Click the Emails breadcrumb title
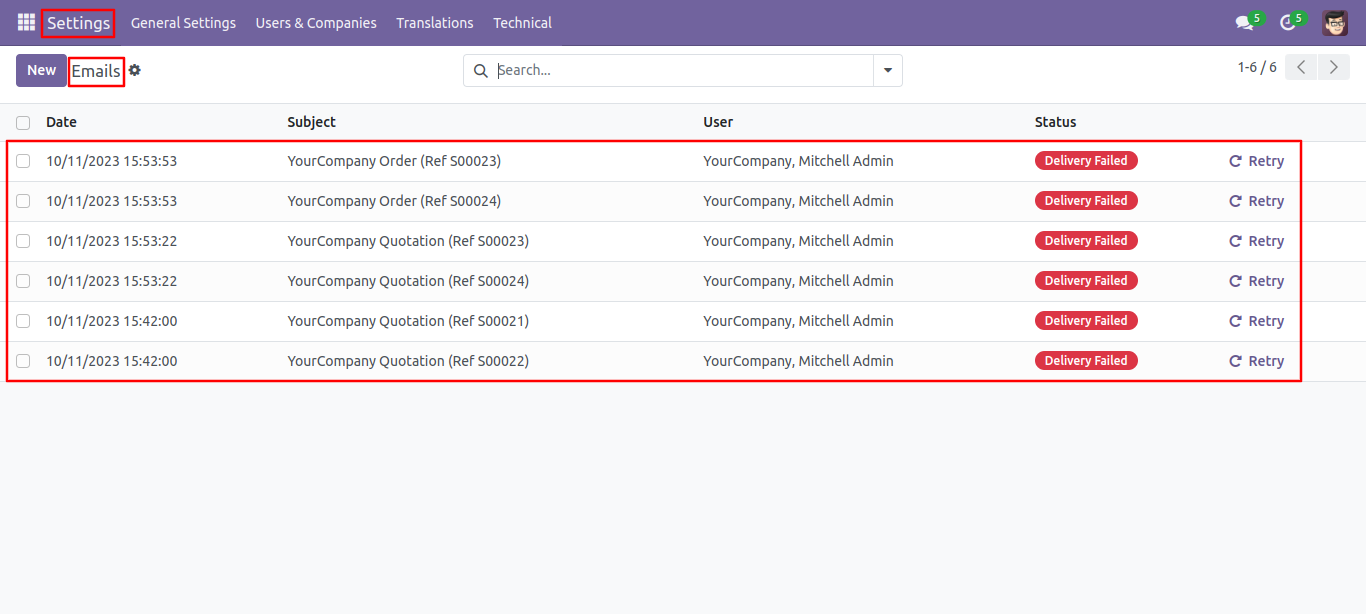This screenshot has width=1366, height=614. (96, 71)
